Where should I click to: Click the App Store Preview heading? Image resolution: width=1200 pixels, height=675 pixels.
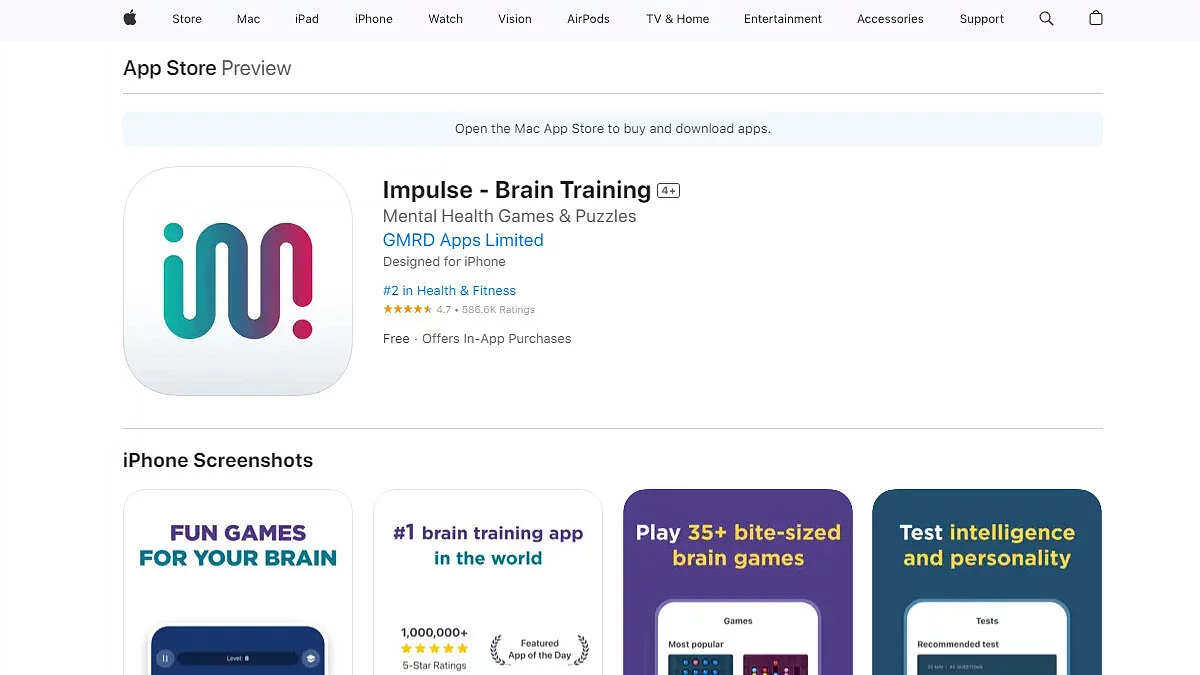pos(207,68)
